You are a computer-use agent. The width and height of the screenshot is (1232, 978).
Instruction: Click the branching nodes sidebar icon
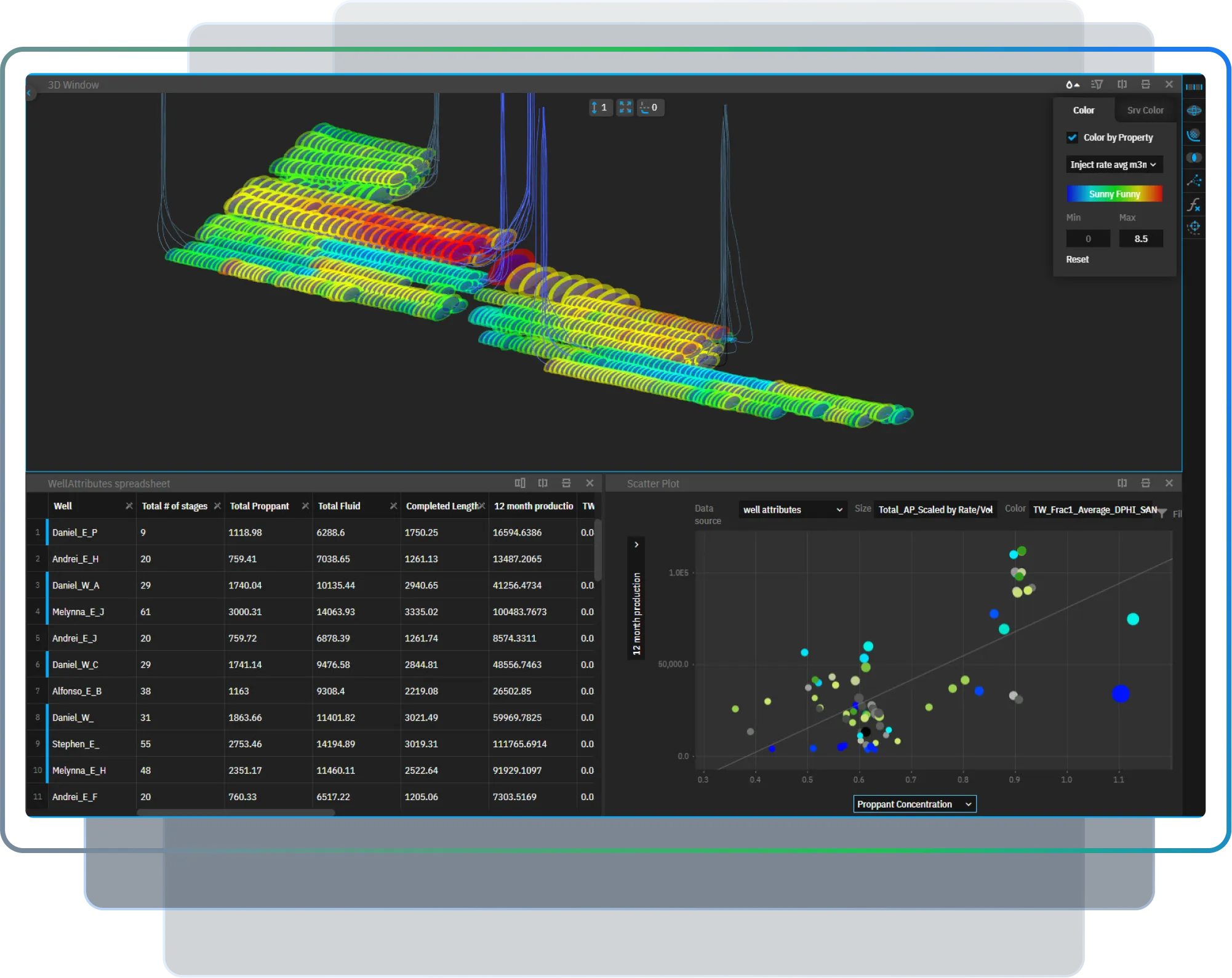(1194, 181)
